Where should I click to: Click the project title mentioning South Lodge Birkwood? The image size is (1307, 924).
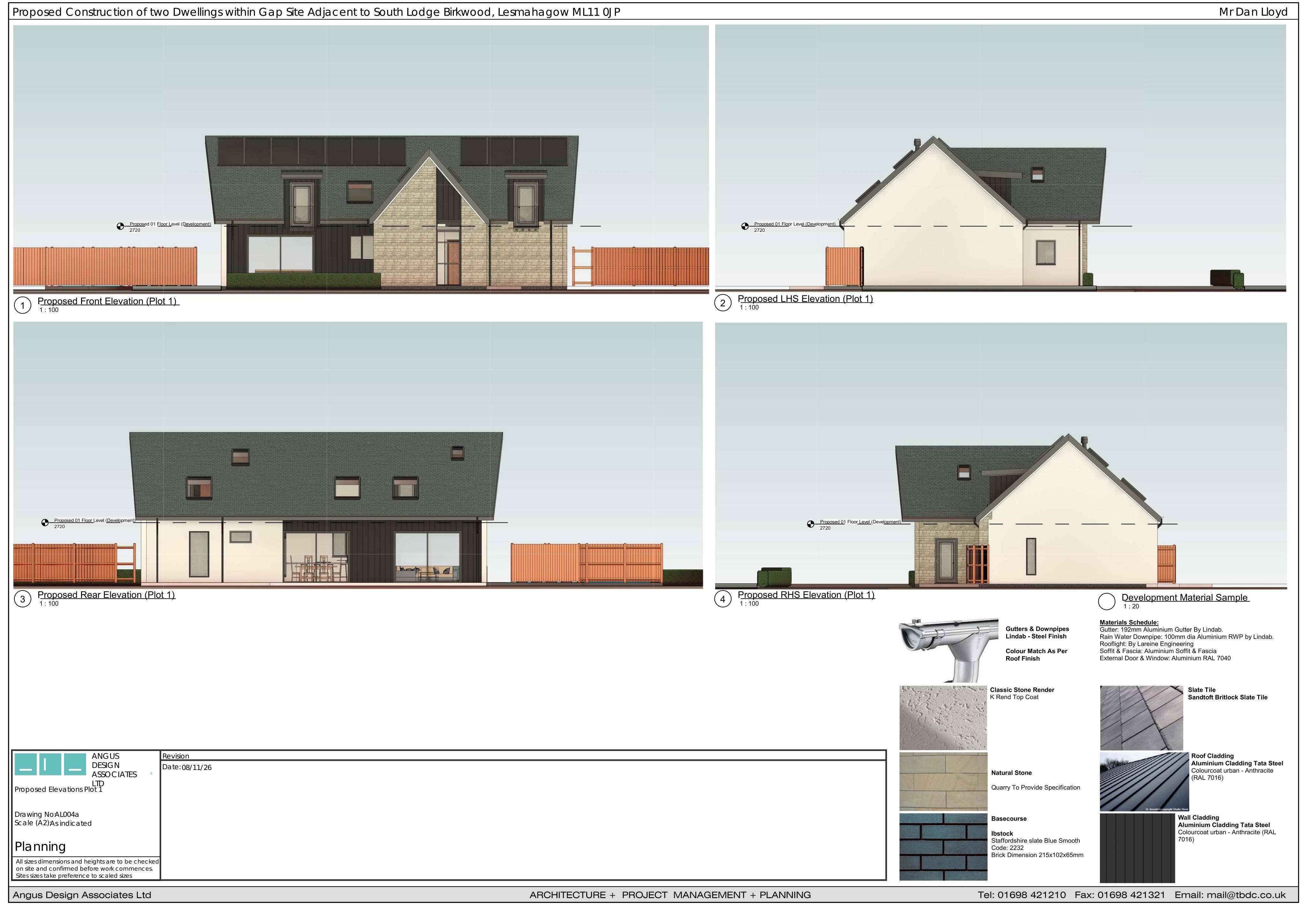[316, 12]
